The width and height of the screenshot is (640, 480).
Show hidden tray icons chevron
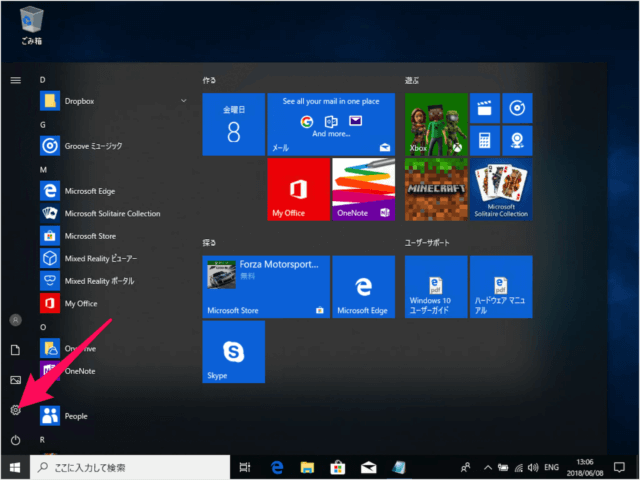coord(488,467)
